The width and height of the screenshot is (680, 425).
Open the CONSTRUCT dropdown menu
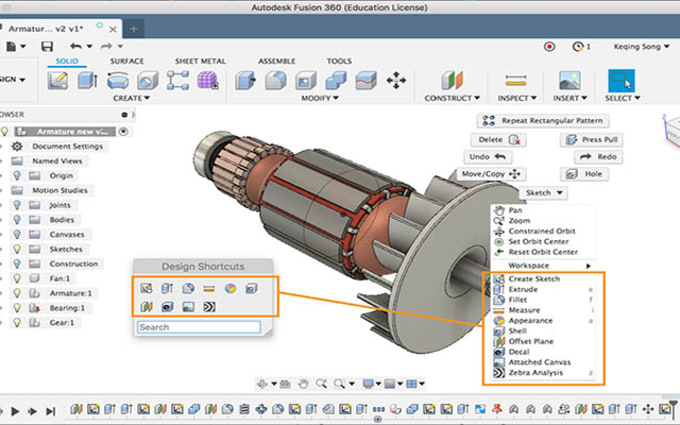[x=452, y=98]
